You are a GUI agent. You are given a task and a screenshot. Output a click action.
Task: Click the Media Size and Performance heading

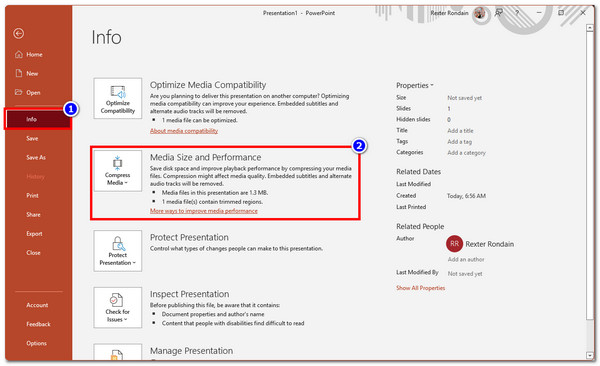point(205,157)
